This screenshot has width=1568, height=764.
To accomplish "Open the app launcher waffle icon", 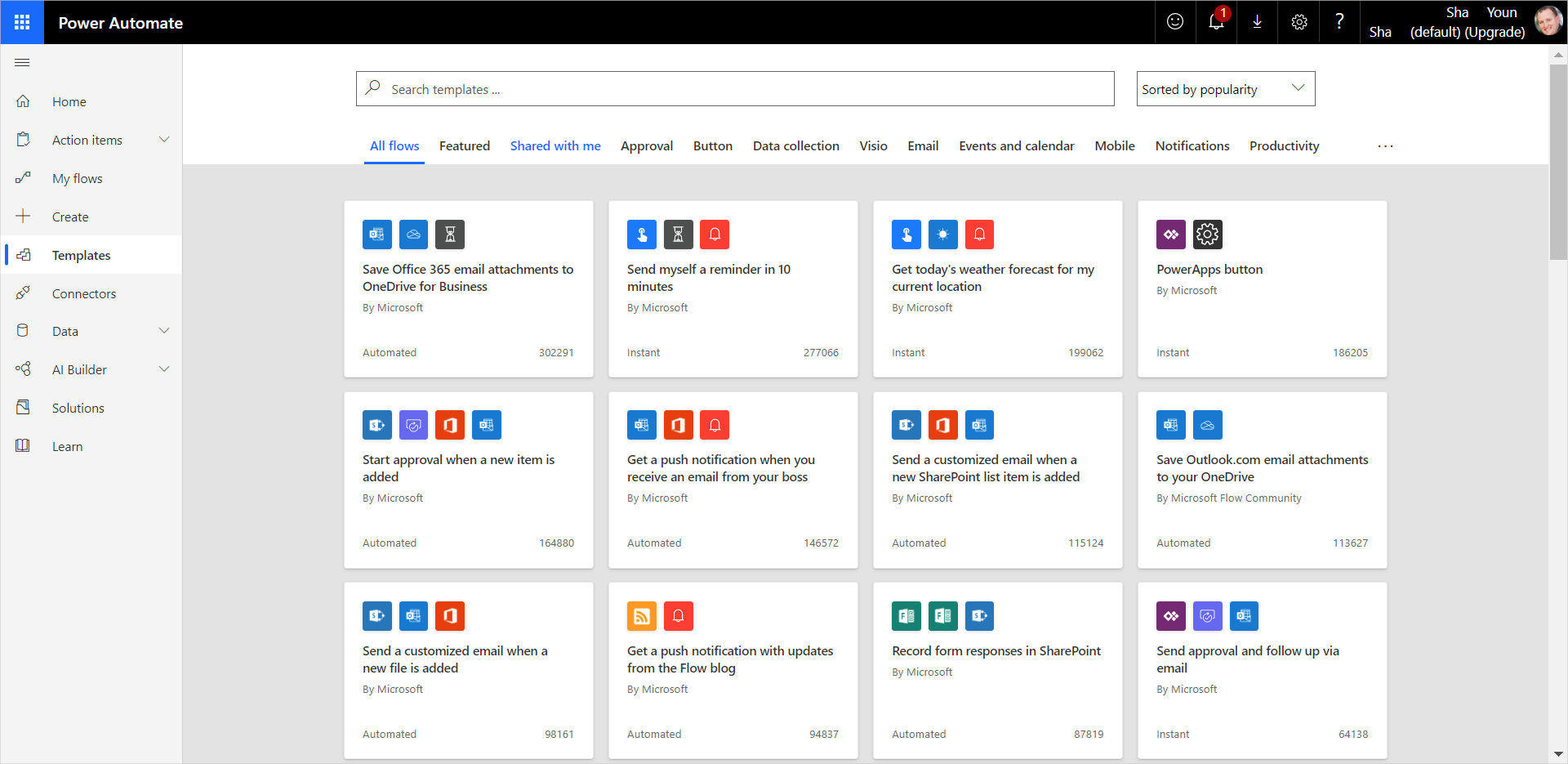I will tap(22, 22).
